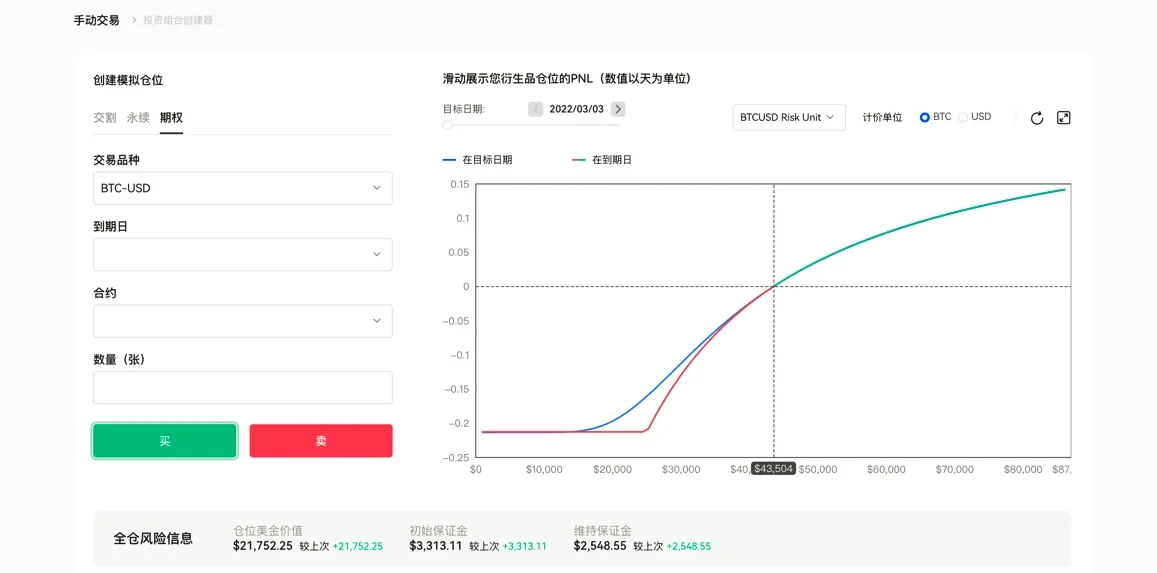Click the red 卖 sell button
Screen dimensions: 1157x573
(x=321, y=441)
